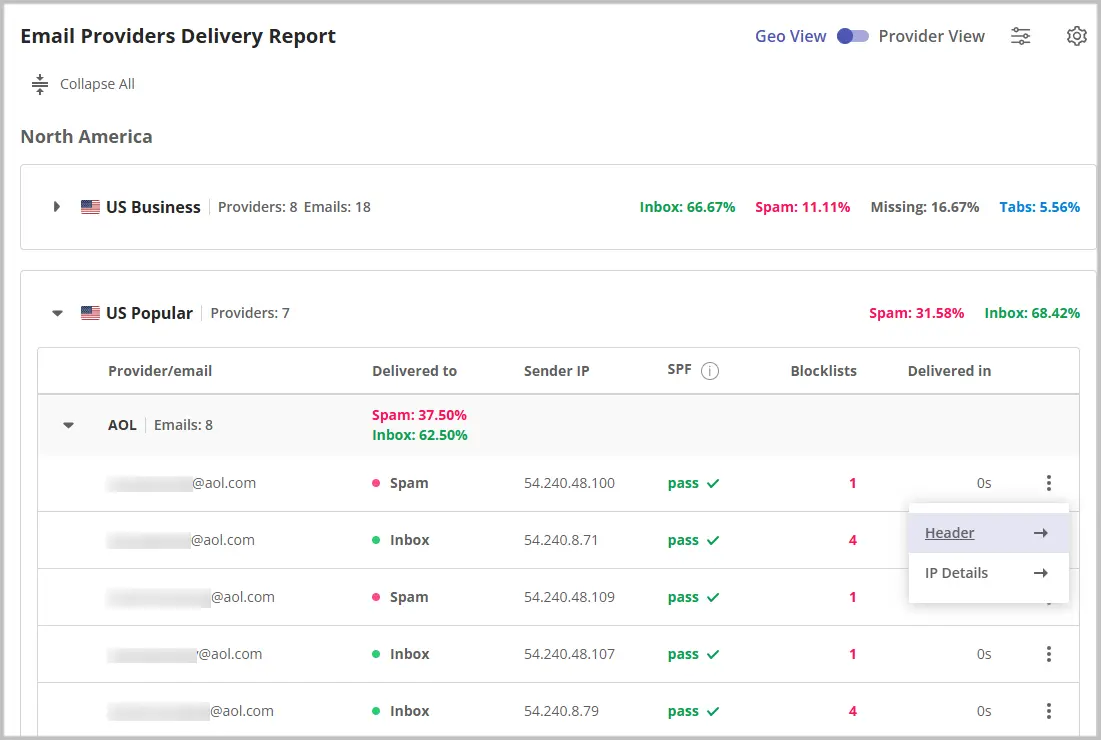The width and height of the screenshot is (1101, 740).
Task: Click the US flag beside US Business
Action: [x=90, y=207]
